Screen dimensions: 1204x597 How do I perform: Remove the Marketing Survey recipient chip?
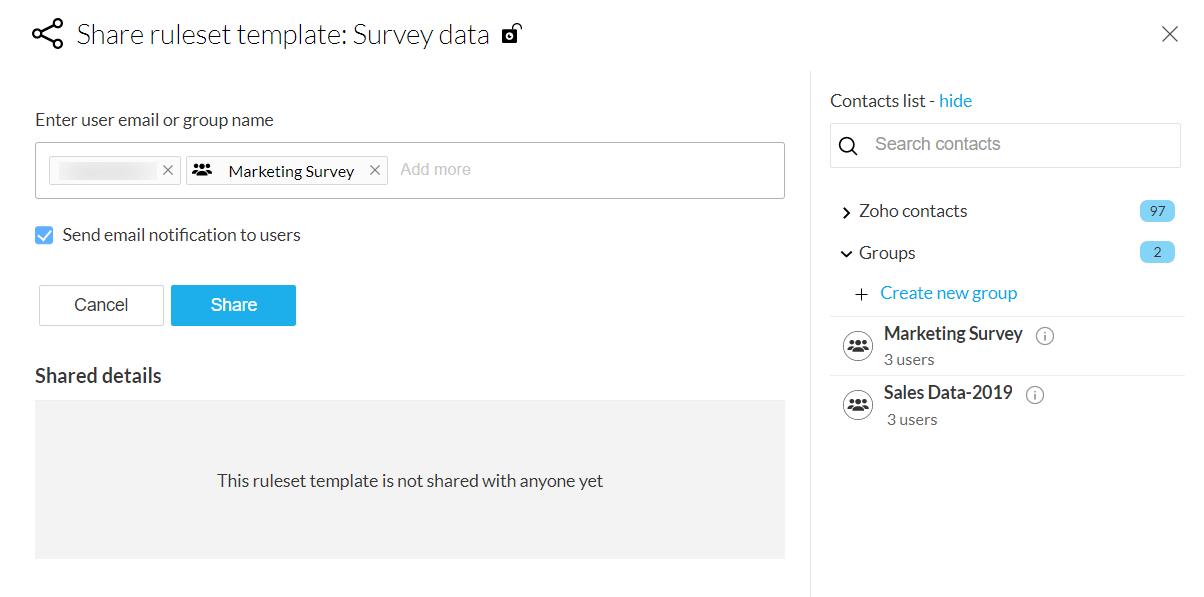pyautogui.click(x=375, y=170)
